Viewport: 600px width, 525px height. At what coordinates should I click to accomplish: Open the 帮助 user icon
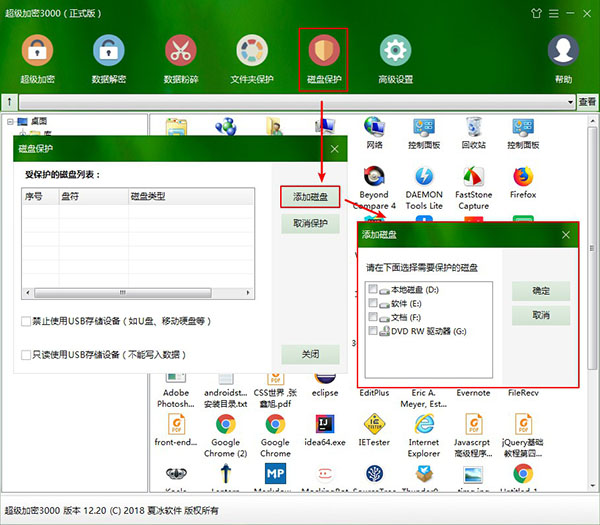(563, 59)
